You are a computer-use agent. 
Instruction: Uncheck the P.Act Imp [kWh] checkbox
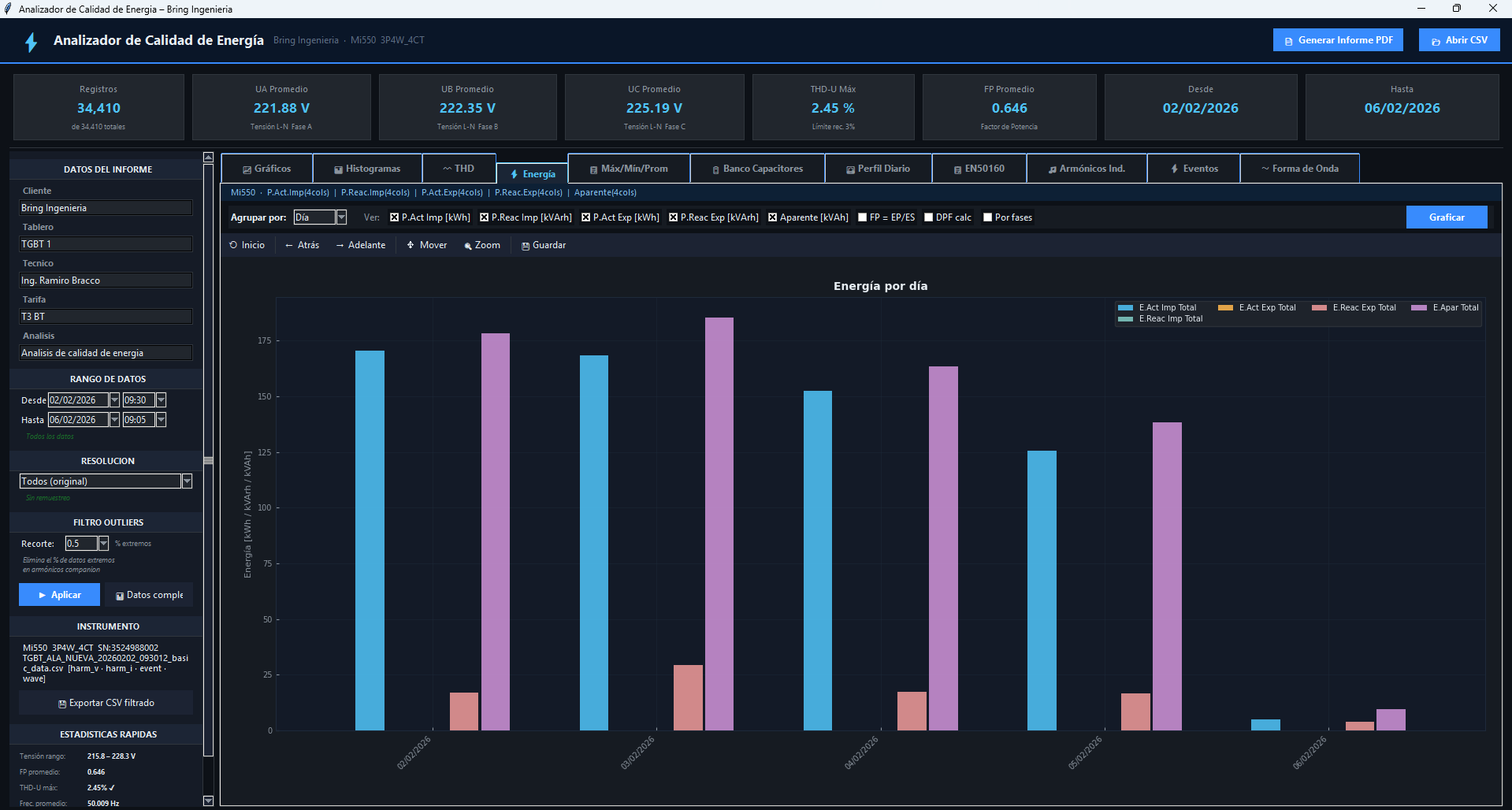pos(395,217)
